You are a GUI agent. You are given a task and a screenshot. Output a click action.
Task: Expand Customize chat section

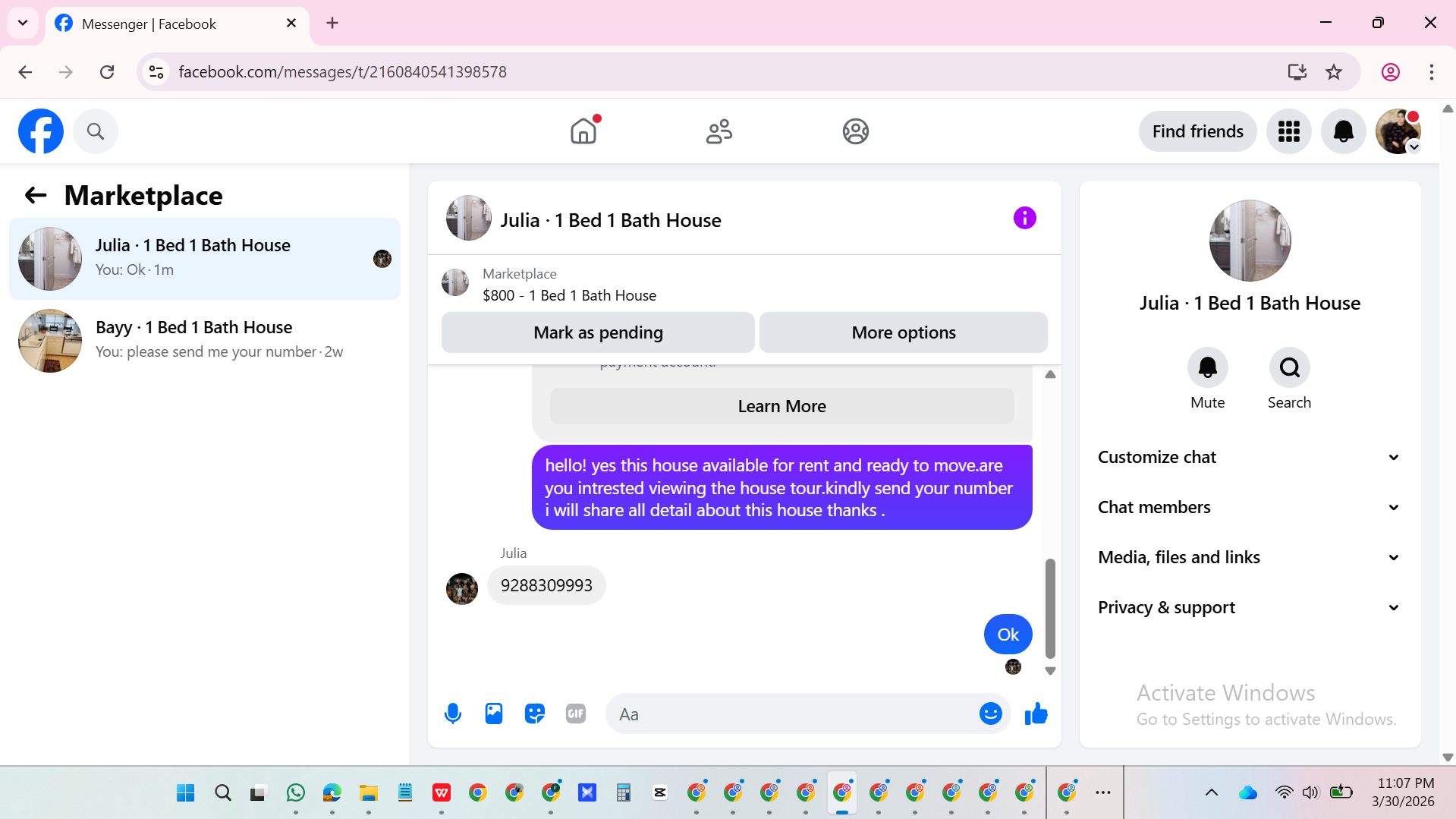(x=1250, y=457)
